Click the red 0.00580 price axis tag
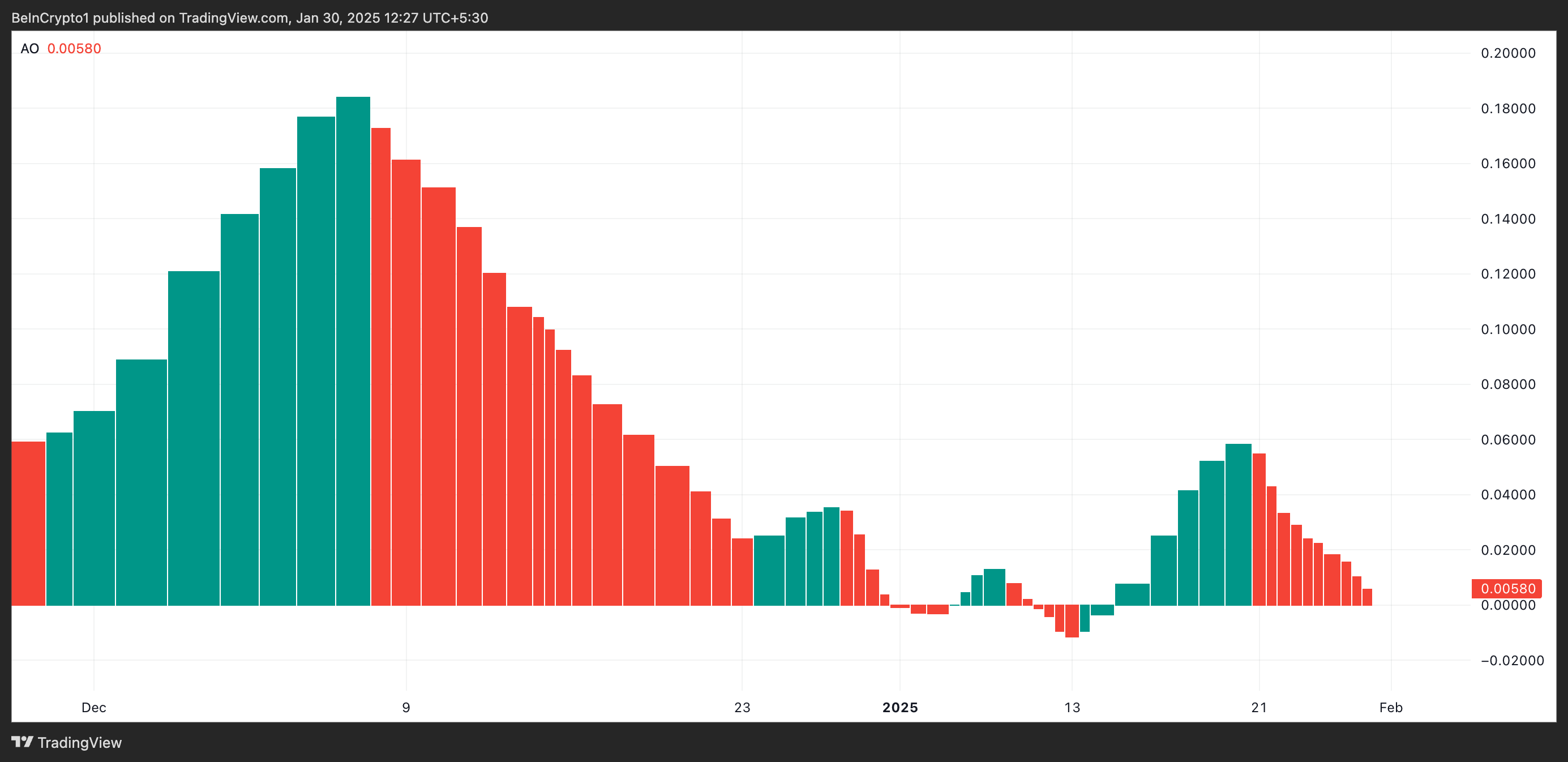 [x=1506, y=589]
